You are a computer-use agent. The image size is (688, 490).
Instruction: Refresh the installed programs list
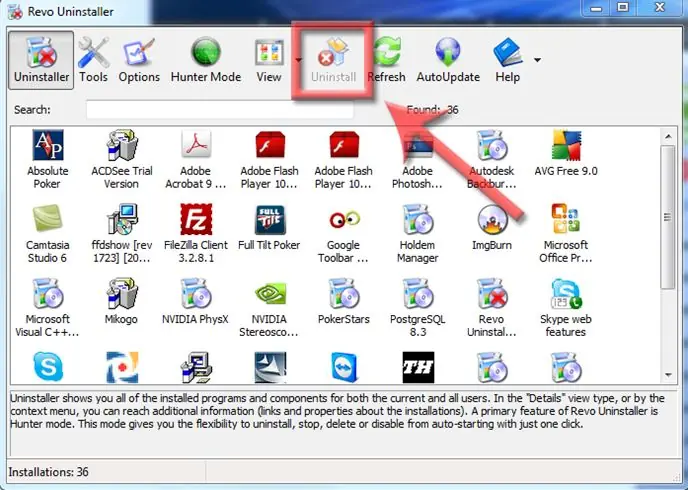[387, 60]
